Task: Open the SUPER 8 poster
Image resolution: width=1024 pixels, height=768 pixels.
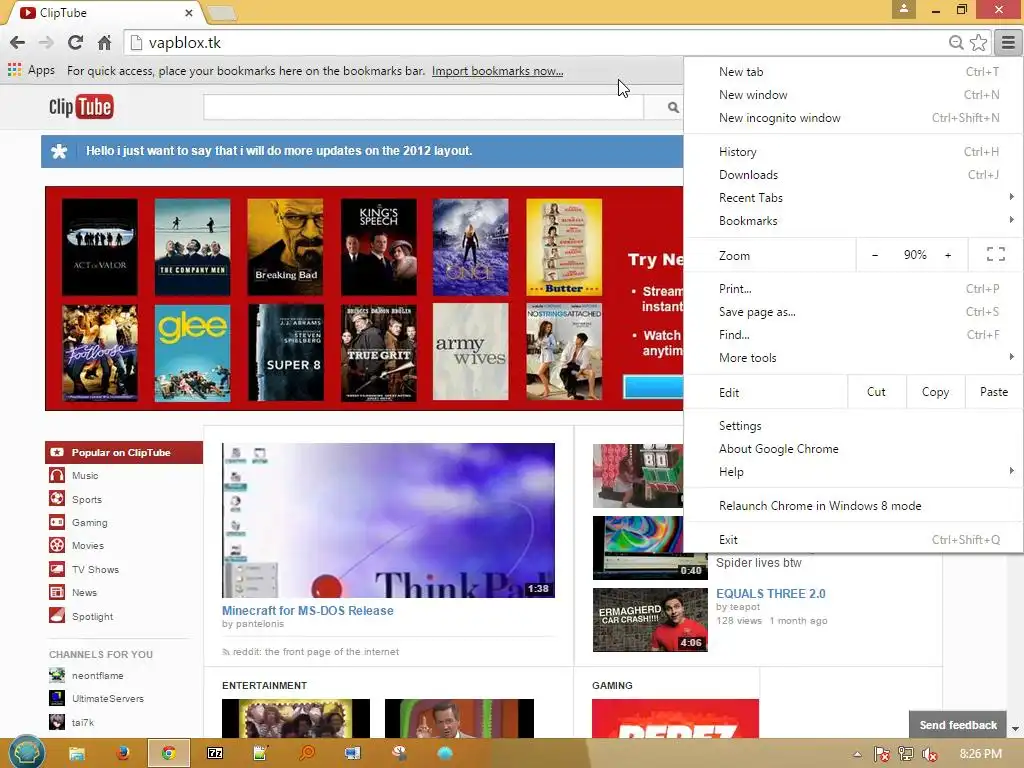Action: click(x=285, y=353)
